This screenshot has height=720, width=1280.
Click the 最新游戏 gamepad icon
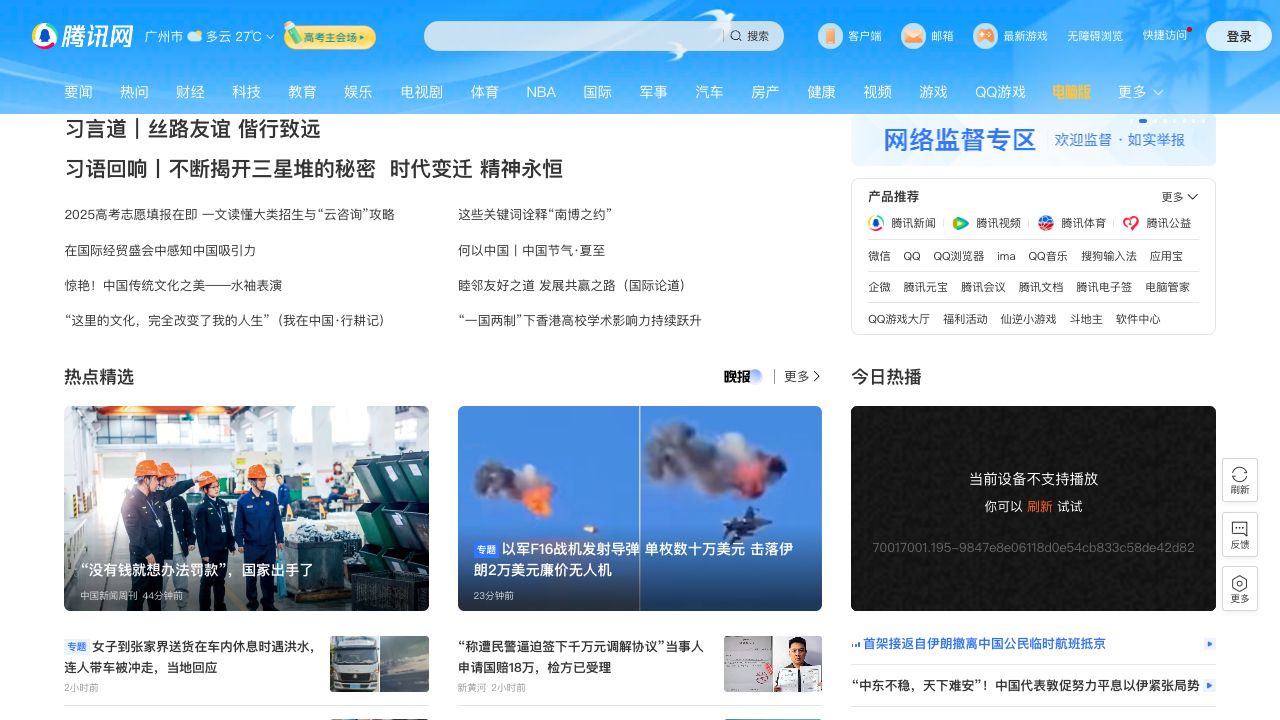click(x=985, y=36)
